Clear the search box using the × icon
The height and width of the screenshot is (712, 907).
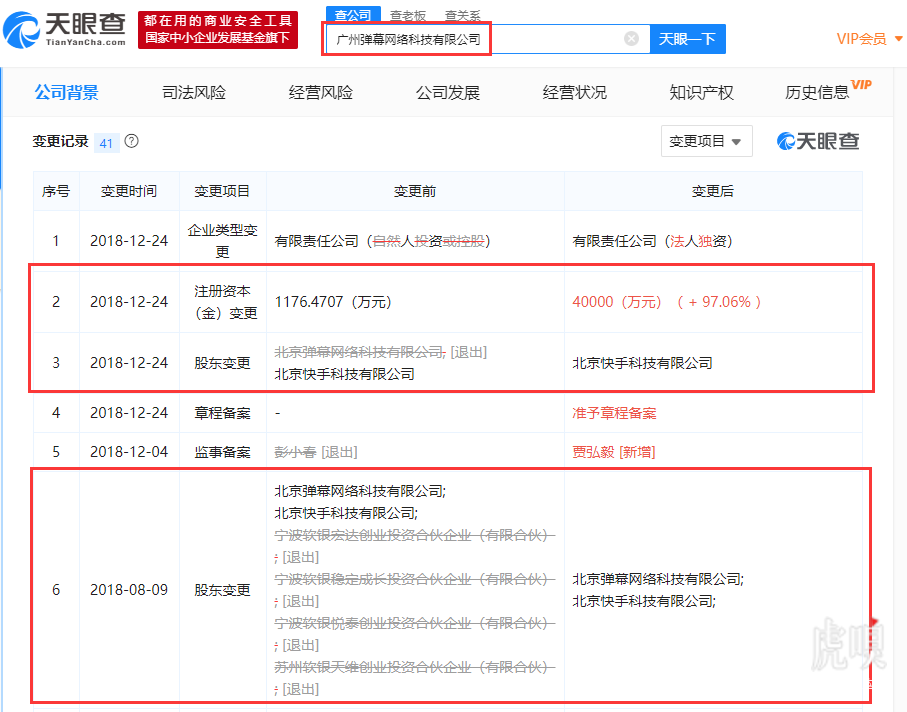pyautogui.click(x=631, y=38)
